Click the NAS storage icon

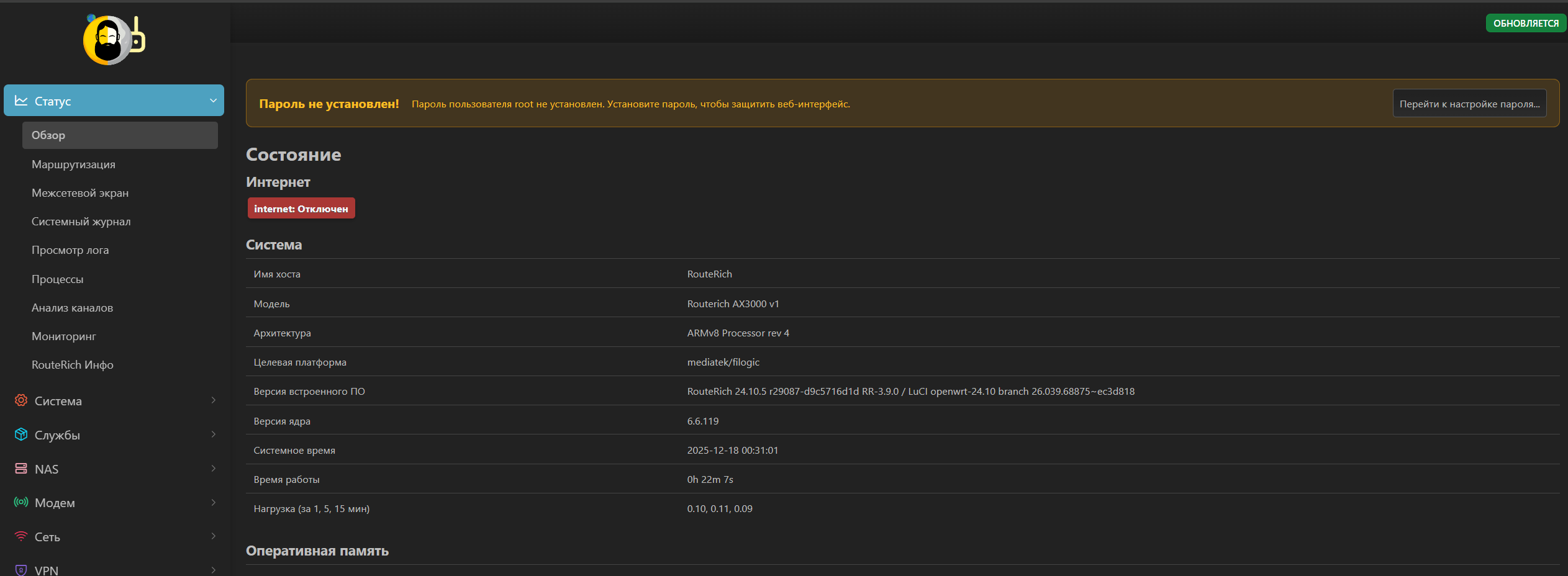(21, 469)
